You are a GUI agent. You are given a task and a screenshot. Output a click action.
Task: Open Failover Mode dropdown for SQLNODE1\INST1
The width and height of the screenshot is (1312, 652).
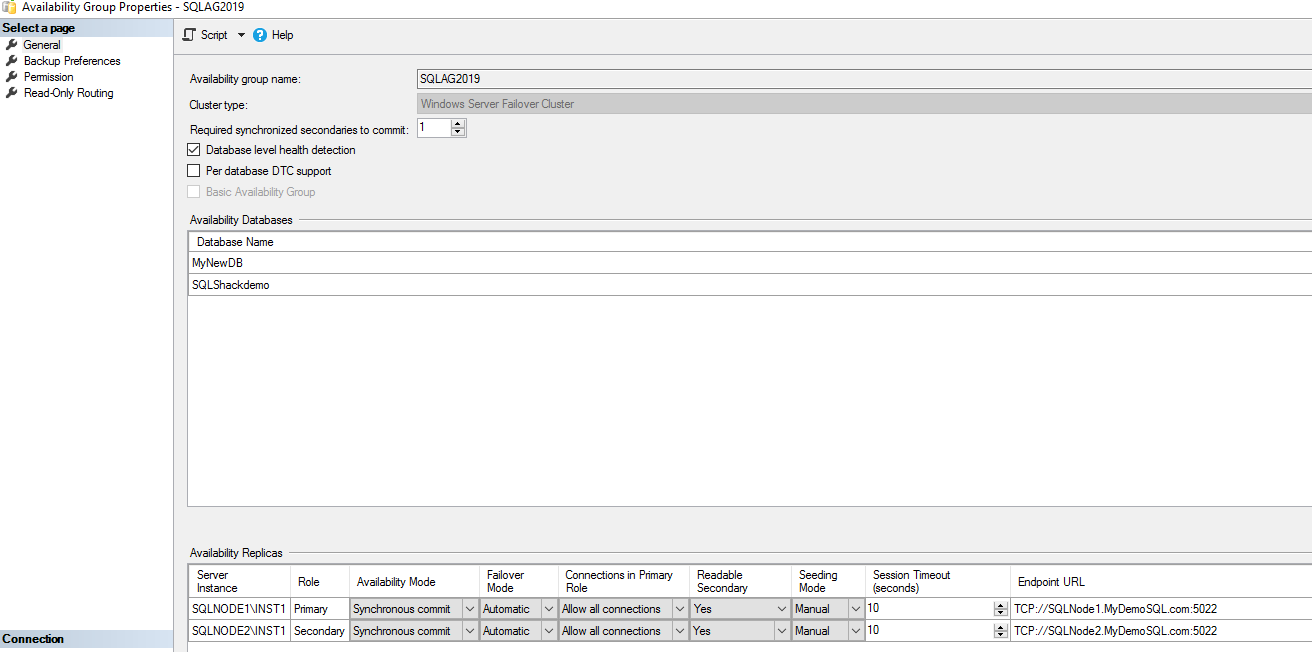pyautogui.click(x=548, y=609)
